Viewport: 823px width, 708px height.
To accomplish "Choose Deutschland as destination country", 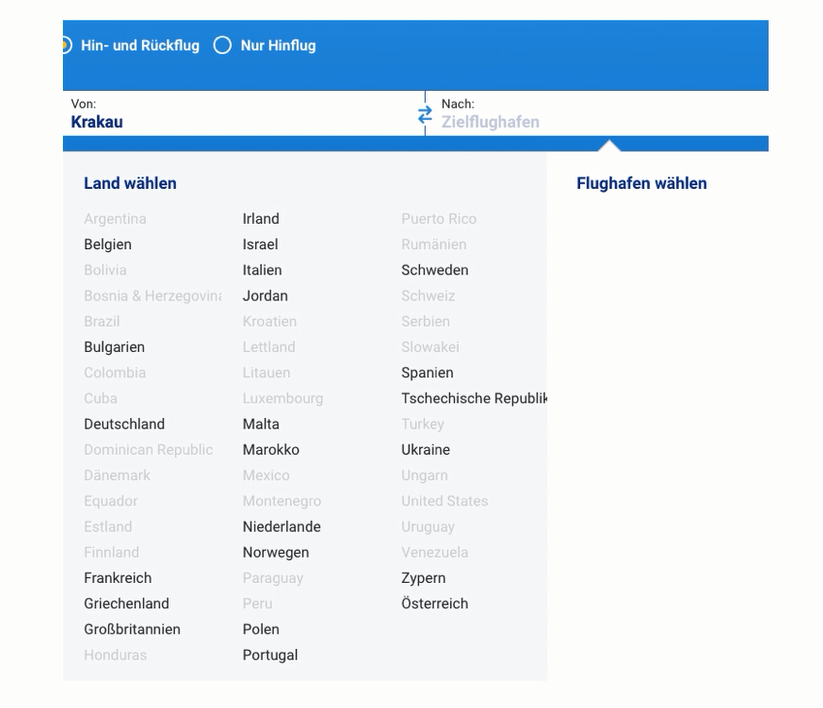I will (124, 424).
